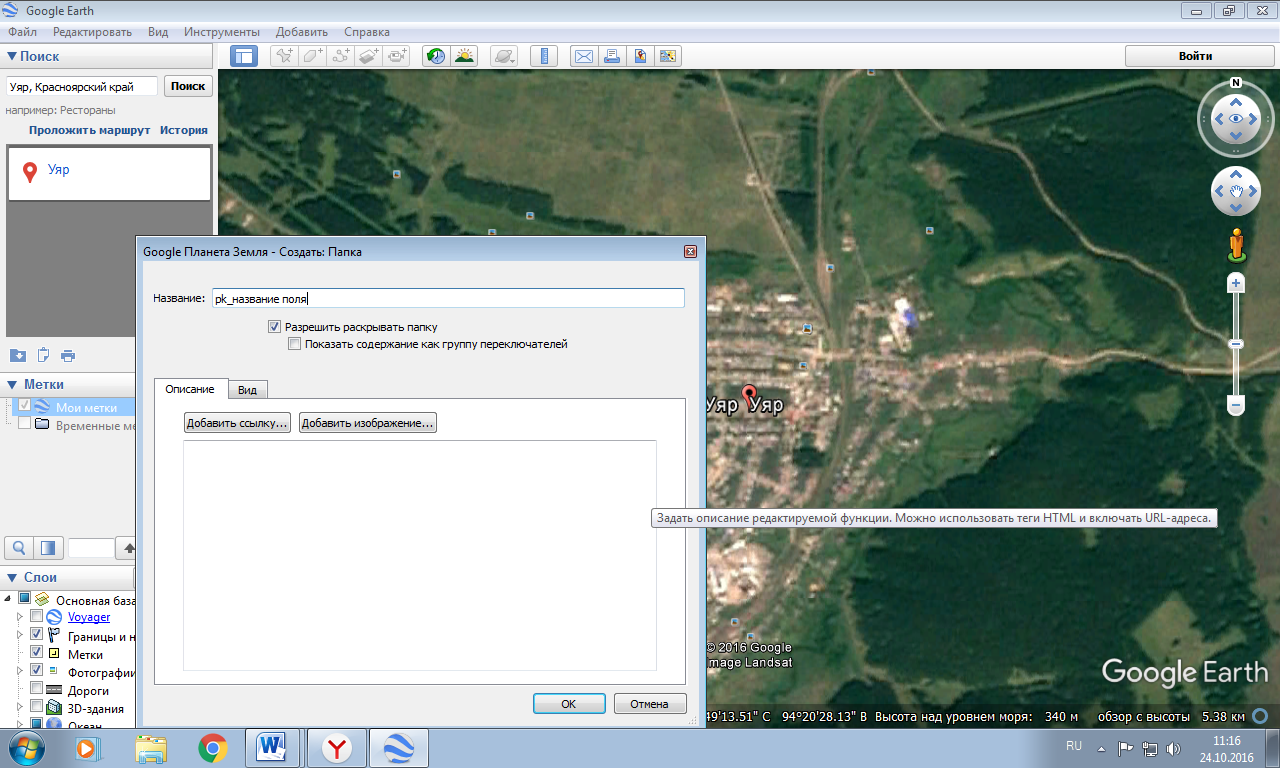The height and width of the screenshot is (768, 1280).
Task: Click the zoom out minus button
Action: (x=1236, y=406)
